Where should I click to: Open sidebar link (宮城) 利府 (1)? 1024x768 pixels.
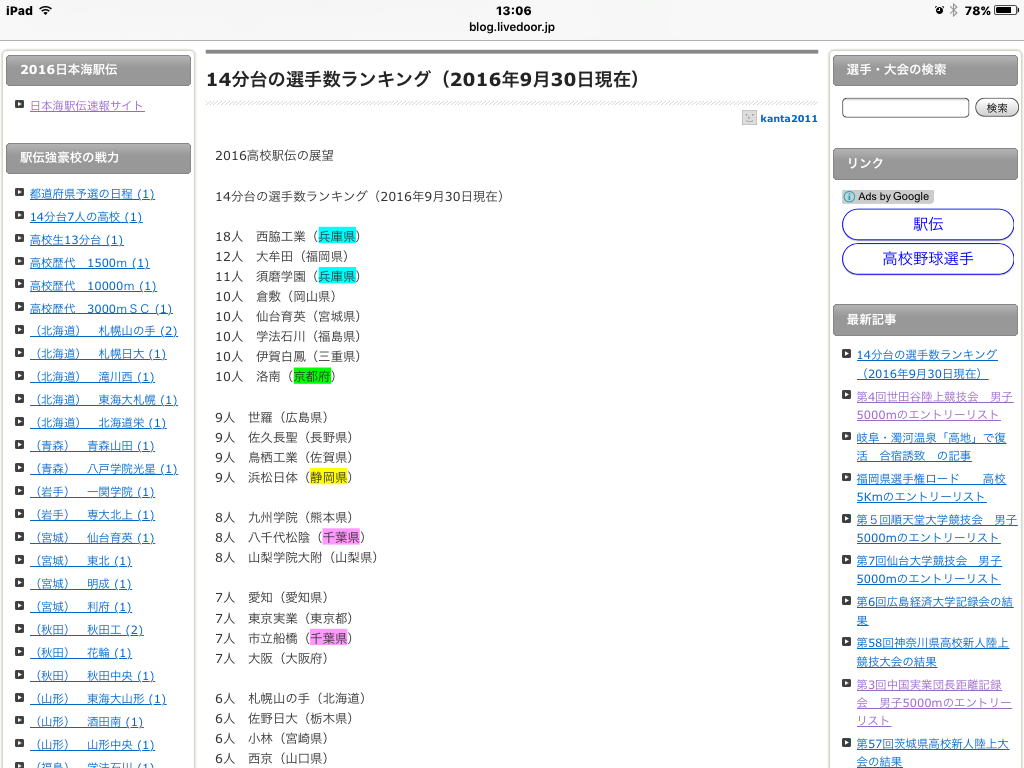coord(81,607)
